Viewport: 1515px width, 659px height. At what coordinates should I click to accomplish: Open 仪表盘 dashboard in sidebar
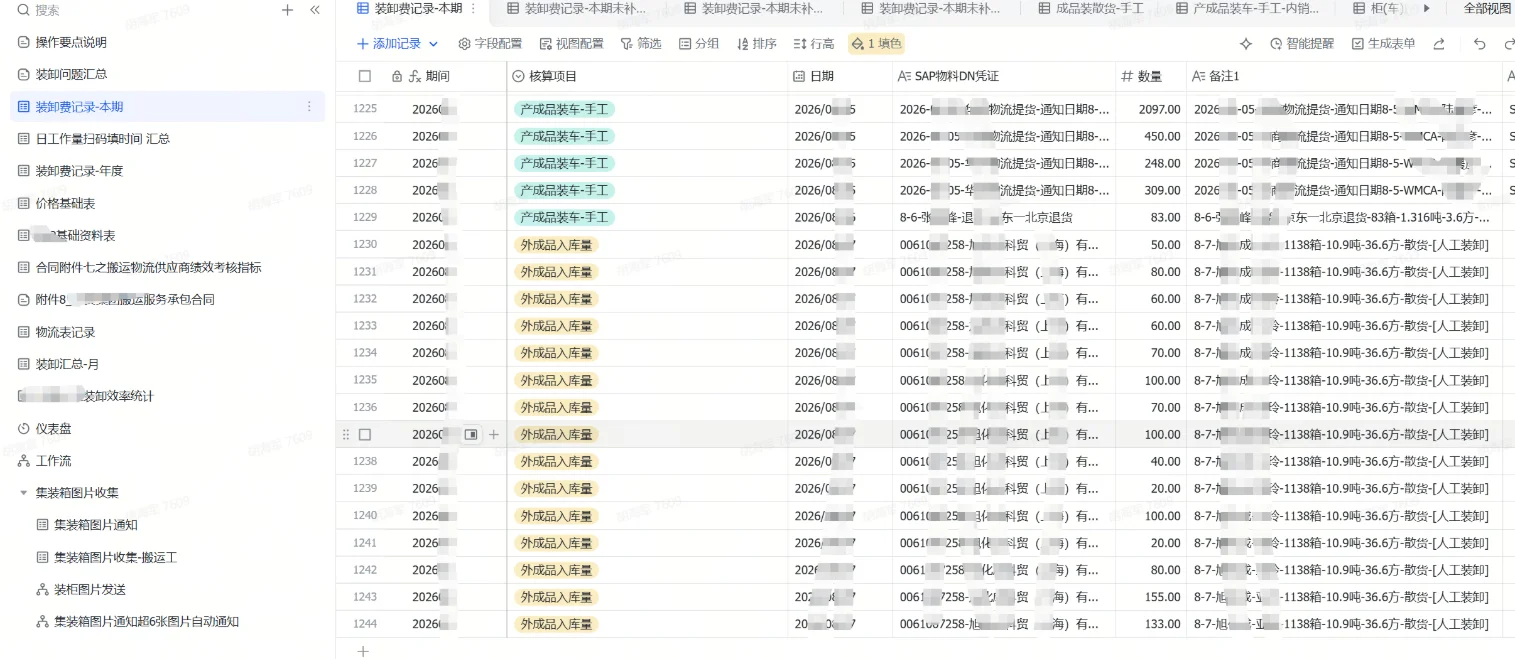pyautogui.click(x=54, y=428)
